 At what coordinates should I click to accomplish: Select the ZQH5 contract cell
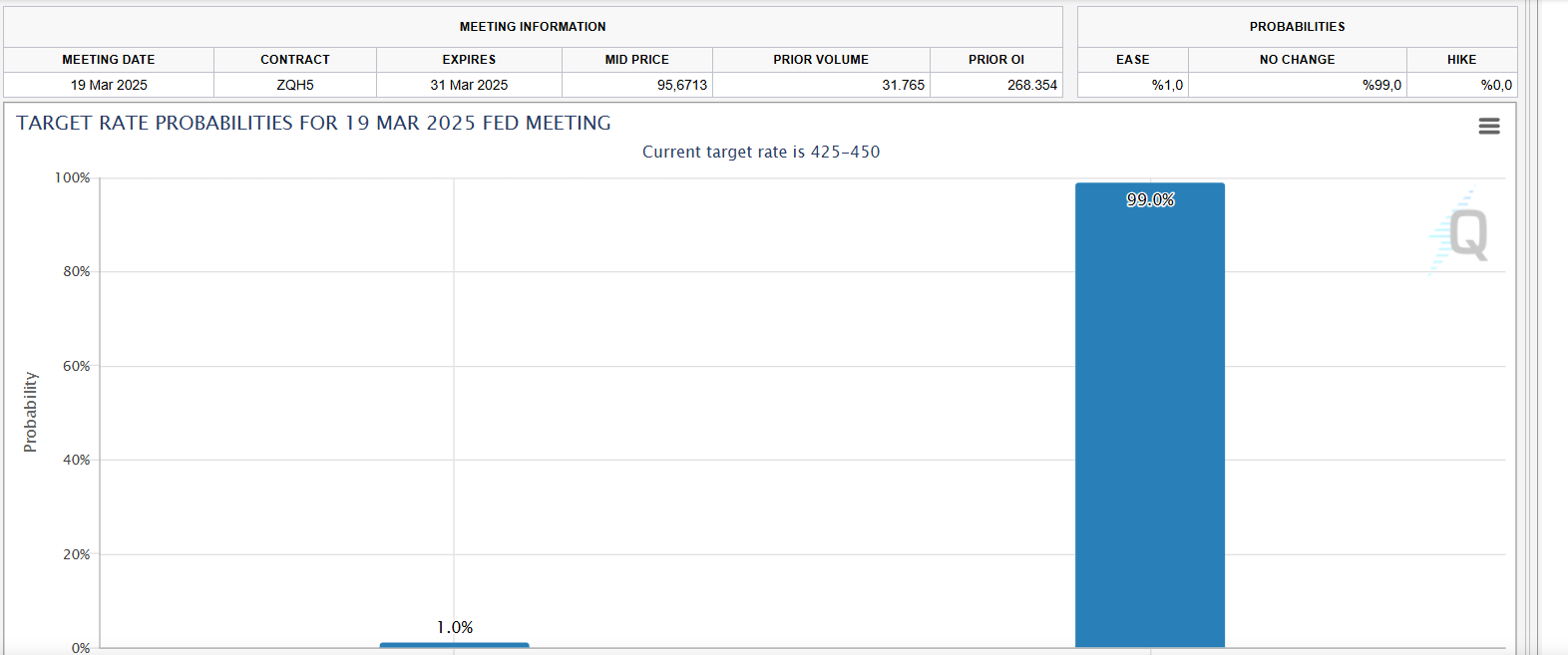click(294, 85)
